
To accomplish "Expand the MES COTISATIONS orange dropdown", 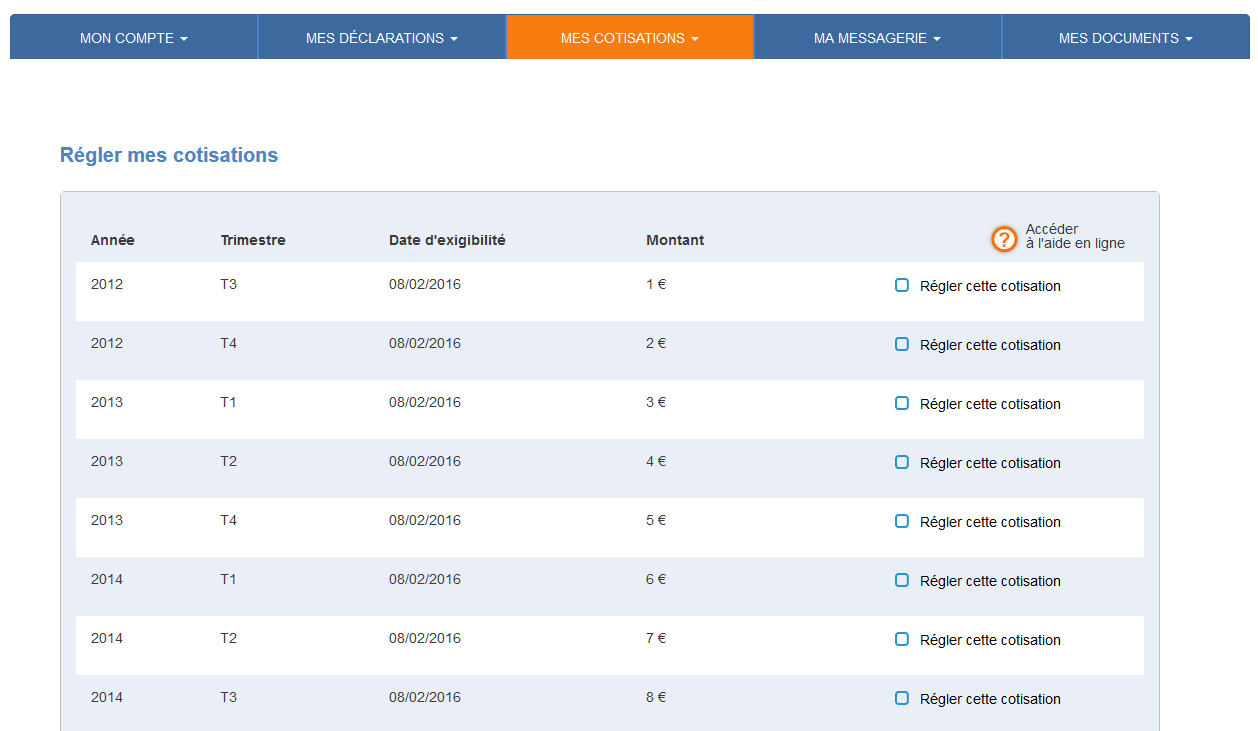I will point(629,38).
